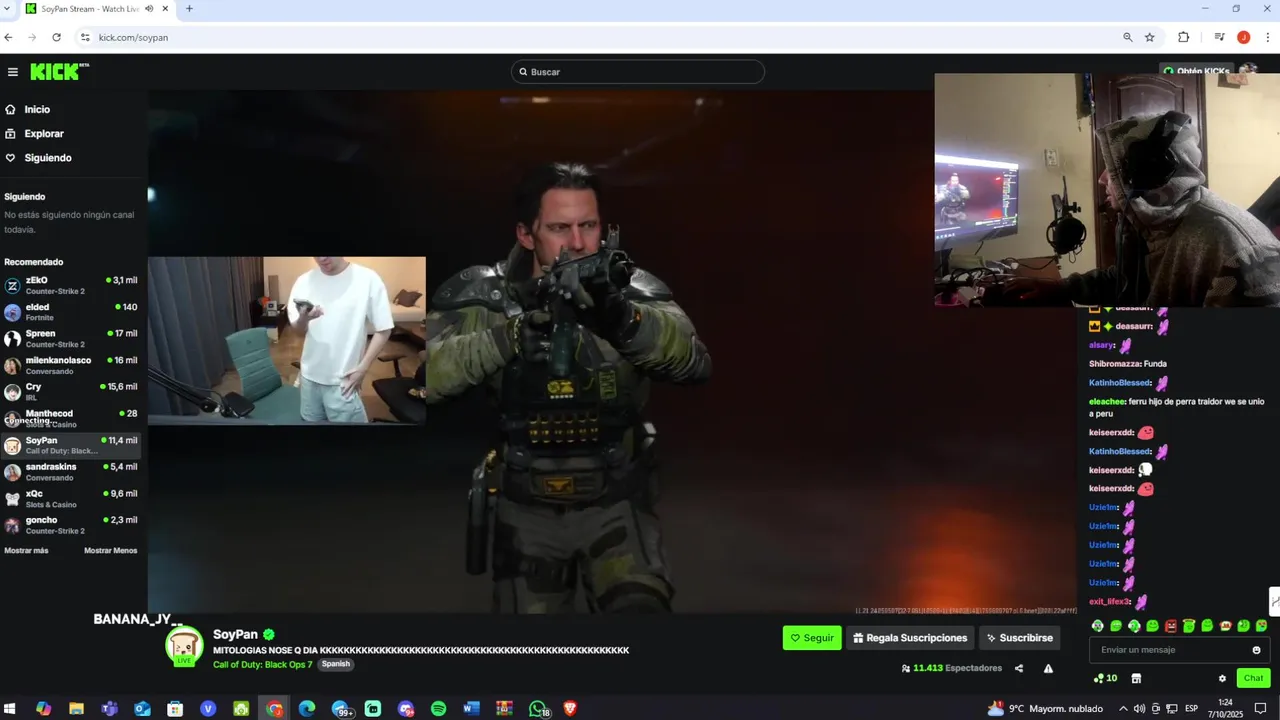The image size is (1280, 720).
Task: Open a new browser tab
Action: click(189, 9)
